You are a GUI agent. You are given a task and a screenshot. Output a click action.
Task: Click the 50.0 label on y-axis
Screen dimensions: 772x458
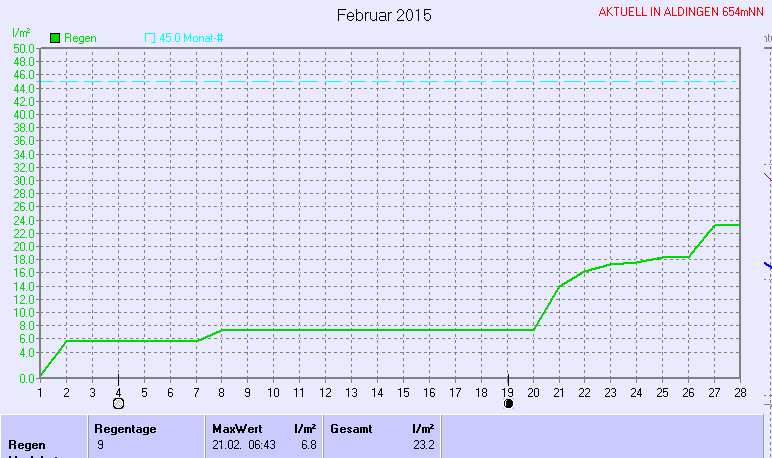point(24,48)
